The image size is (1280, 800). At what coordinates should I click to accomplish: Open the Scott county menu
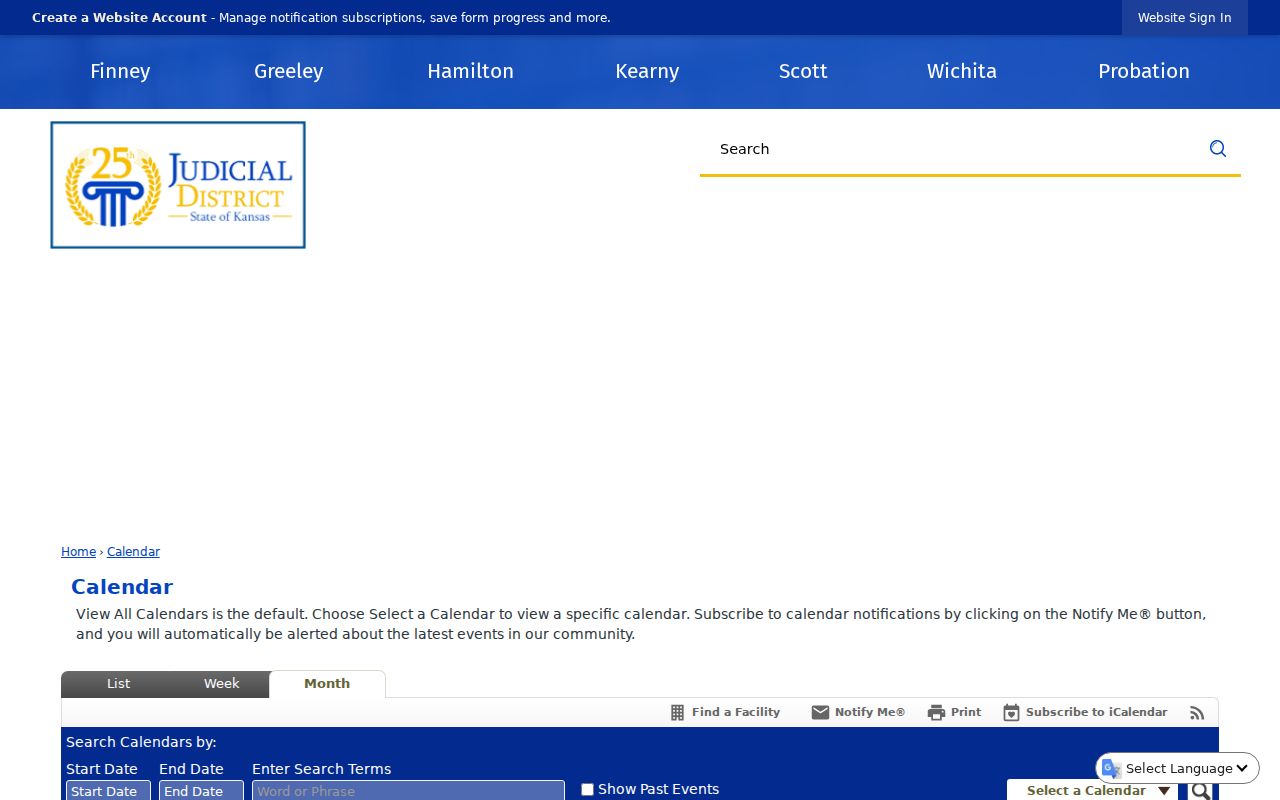[x=803, y=71]
